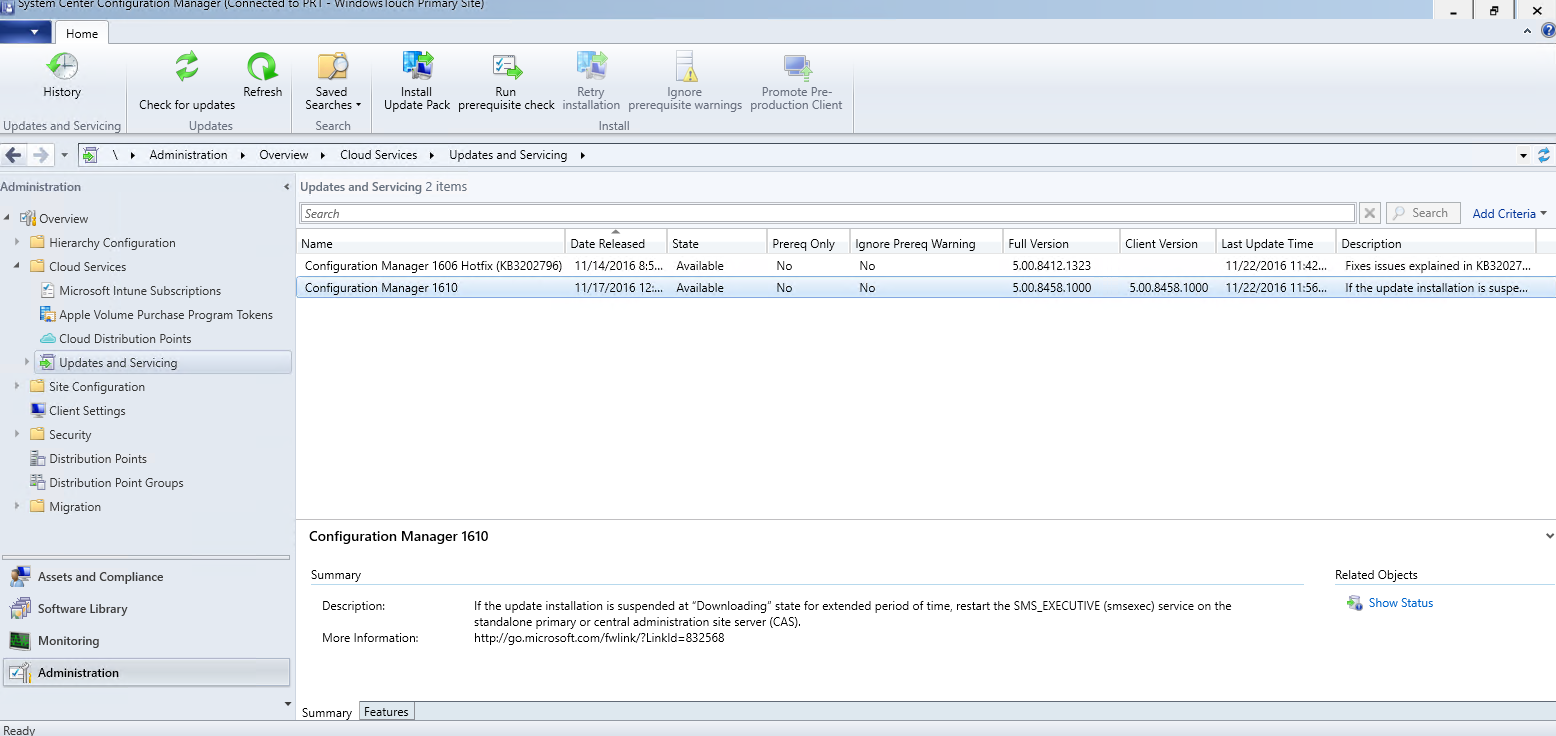Click the navigation Forward arrow
The image size is (1556, 736).
pos(41,155)
